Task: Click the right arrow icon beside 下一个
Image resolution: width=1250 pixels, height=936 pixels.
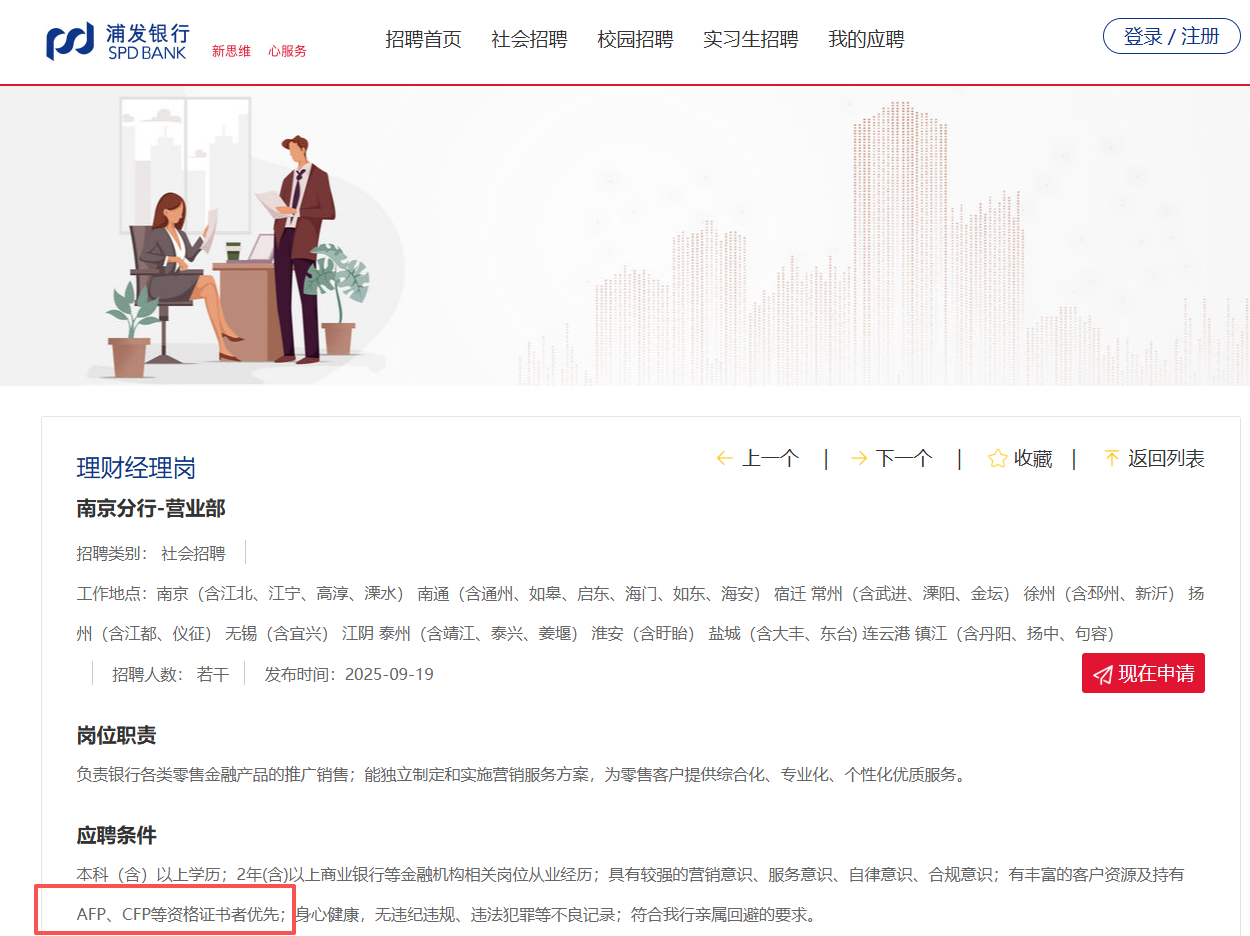Action: (859, 458)
